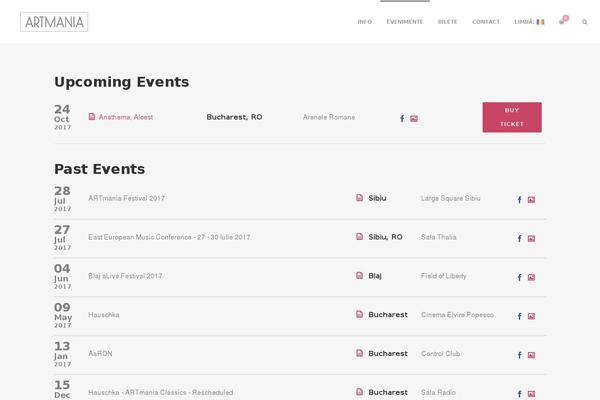Click Sala Thalia venue text

tap(439, 237)
